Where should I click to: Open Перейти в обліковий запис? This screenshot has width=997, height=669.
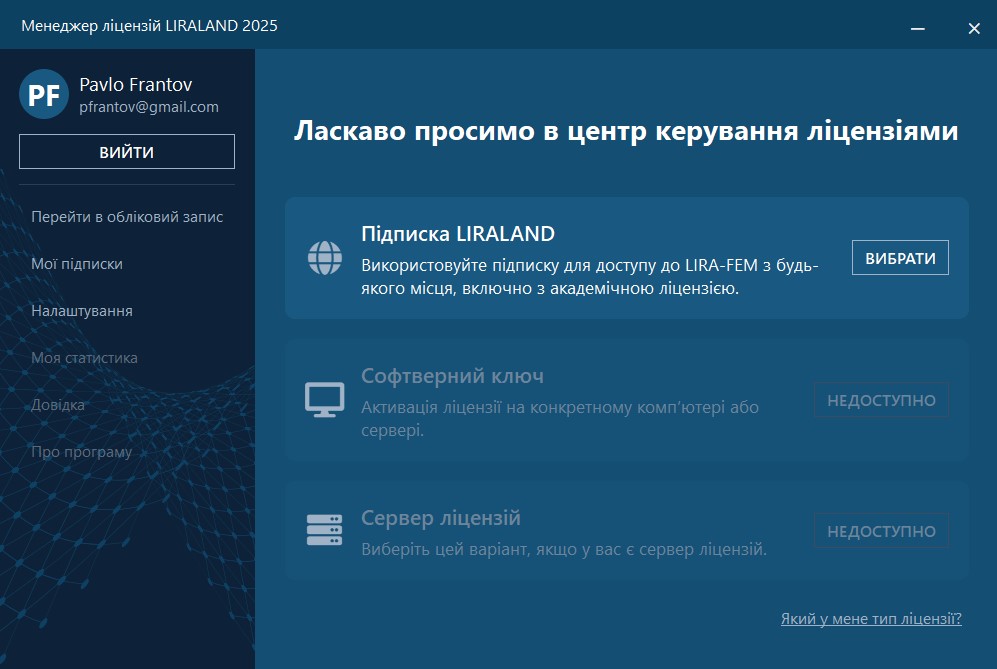pos(127,217)
